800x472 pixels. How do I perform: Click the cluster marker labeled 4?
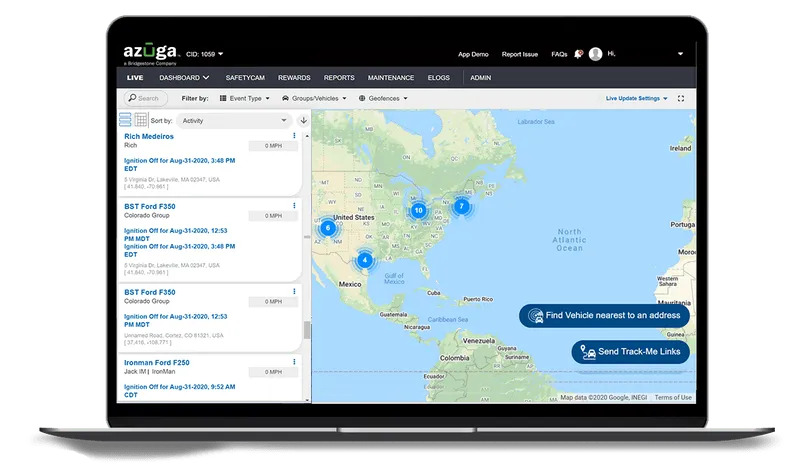pyautogui.click(x=365, y=259)
